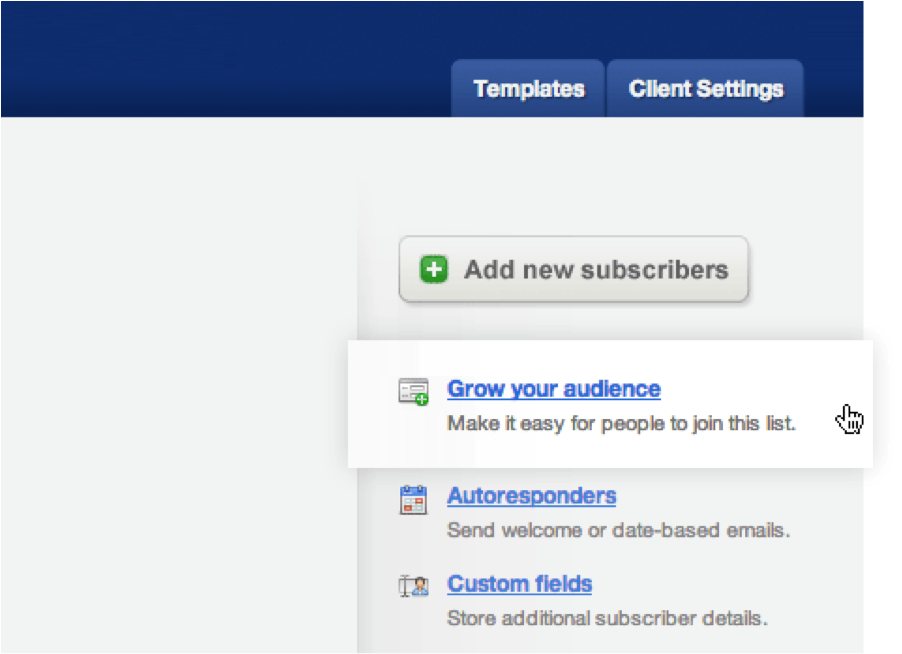Open the Client Settings tab
Screen dimensions: 902x654
705,89
